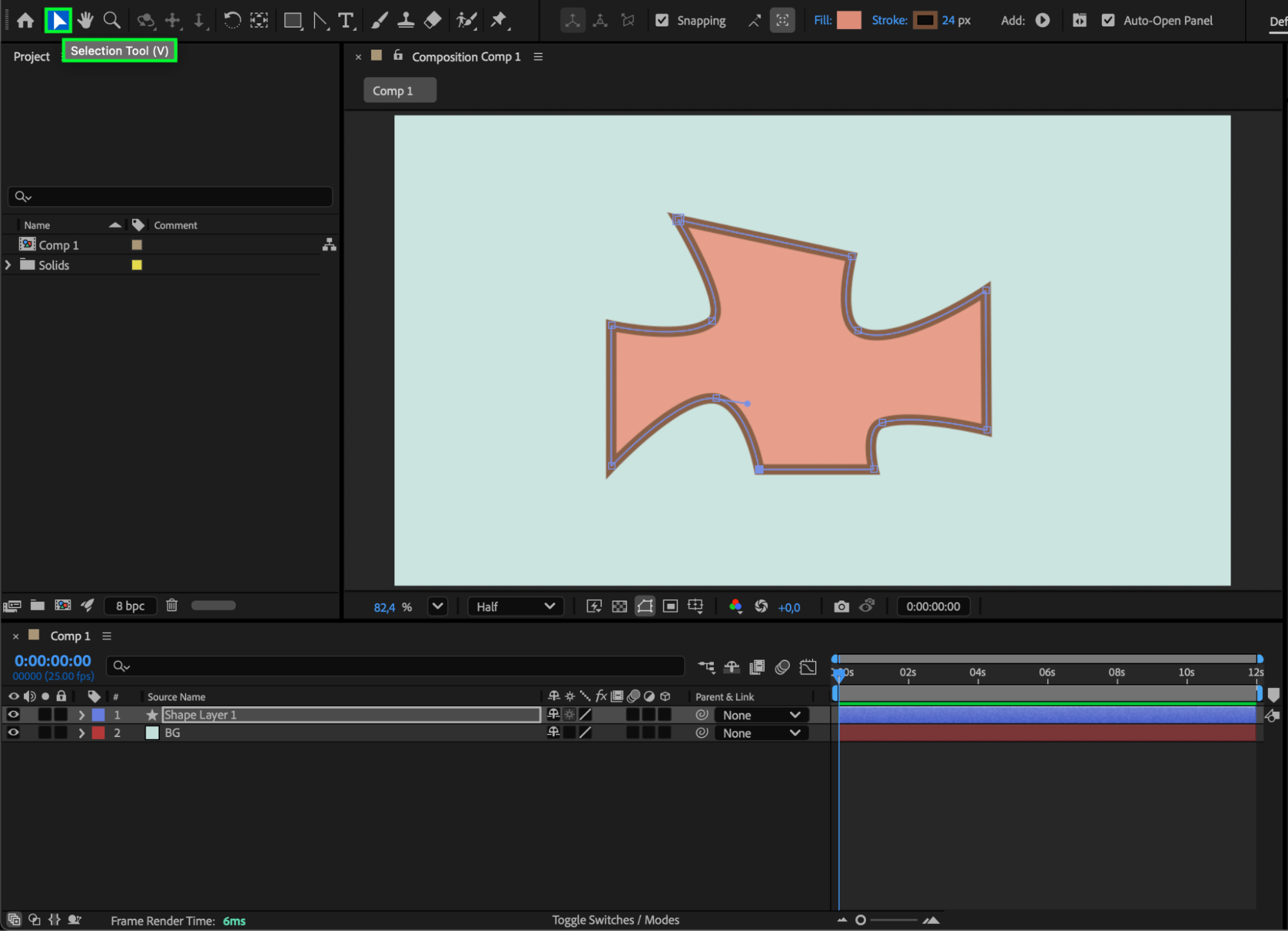This screenshot has height=931, width=1288.
Task: Click the trash delete icon in Project panel
Action: pyautogui.click(x=171, y=605)
